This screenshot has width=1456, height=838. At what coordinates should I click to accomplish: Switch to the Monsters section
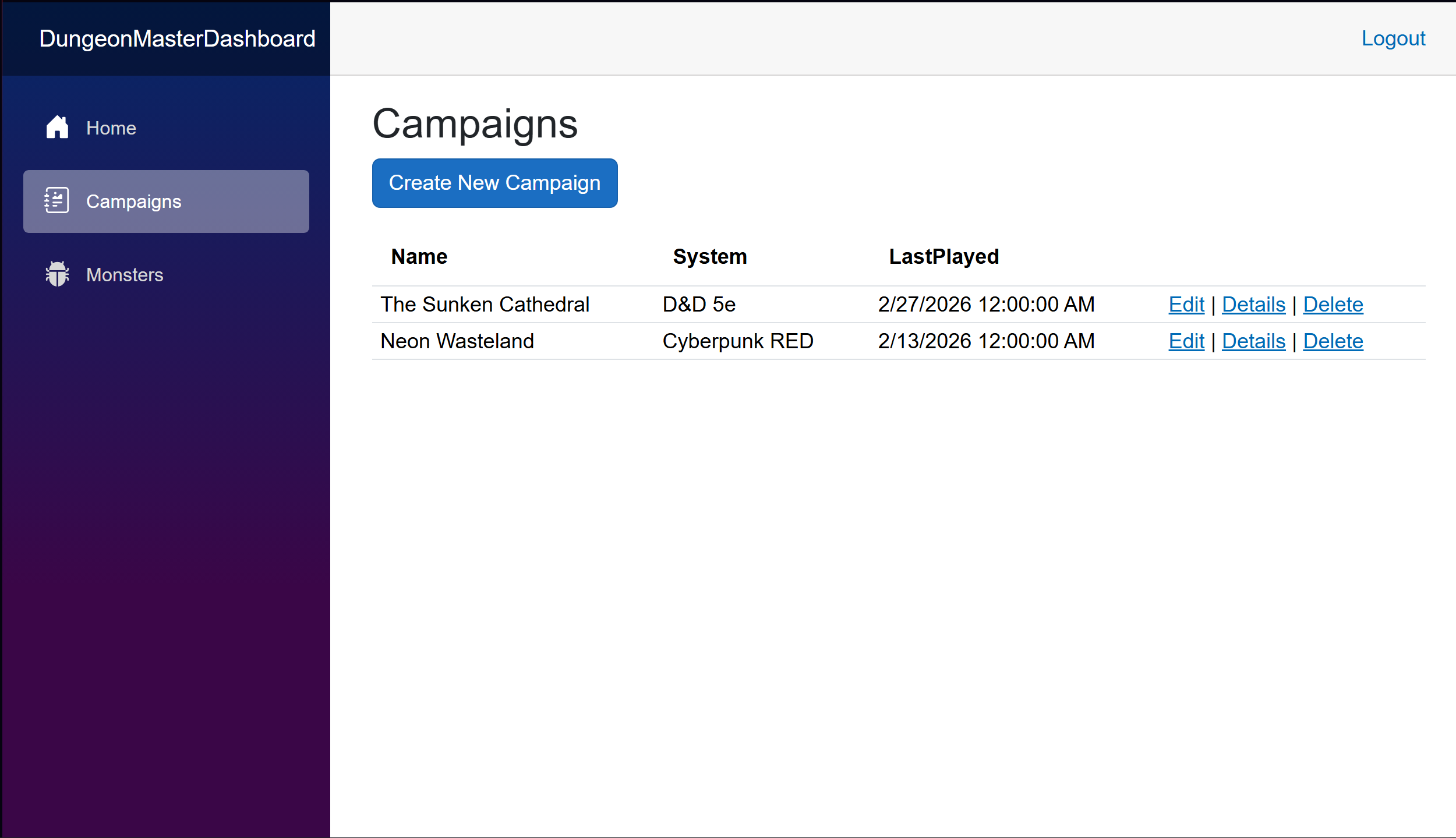click(124, 274)
